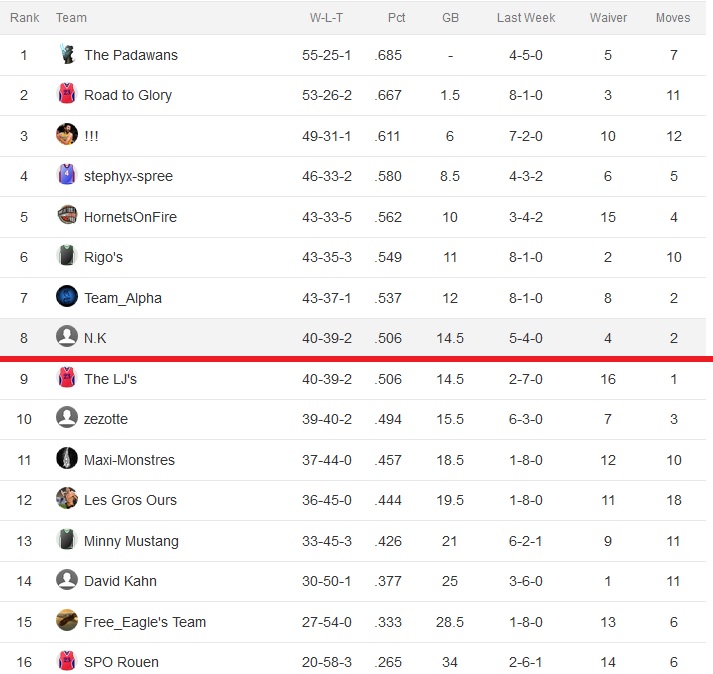Click Minny Mustang dark jersey icon

[x=67, y=540]
